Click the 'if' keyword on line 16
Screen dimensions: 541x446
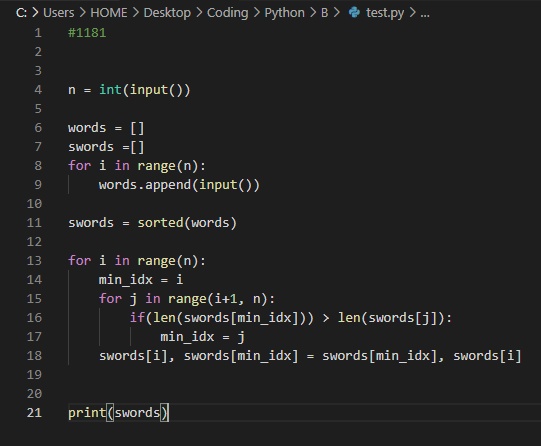pyautogui.click(x=137, y=317)
